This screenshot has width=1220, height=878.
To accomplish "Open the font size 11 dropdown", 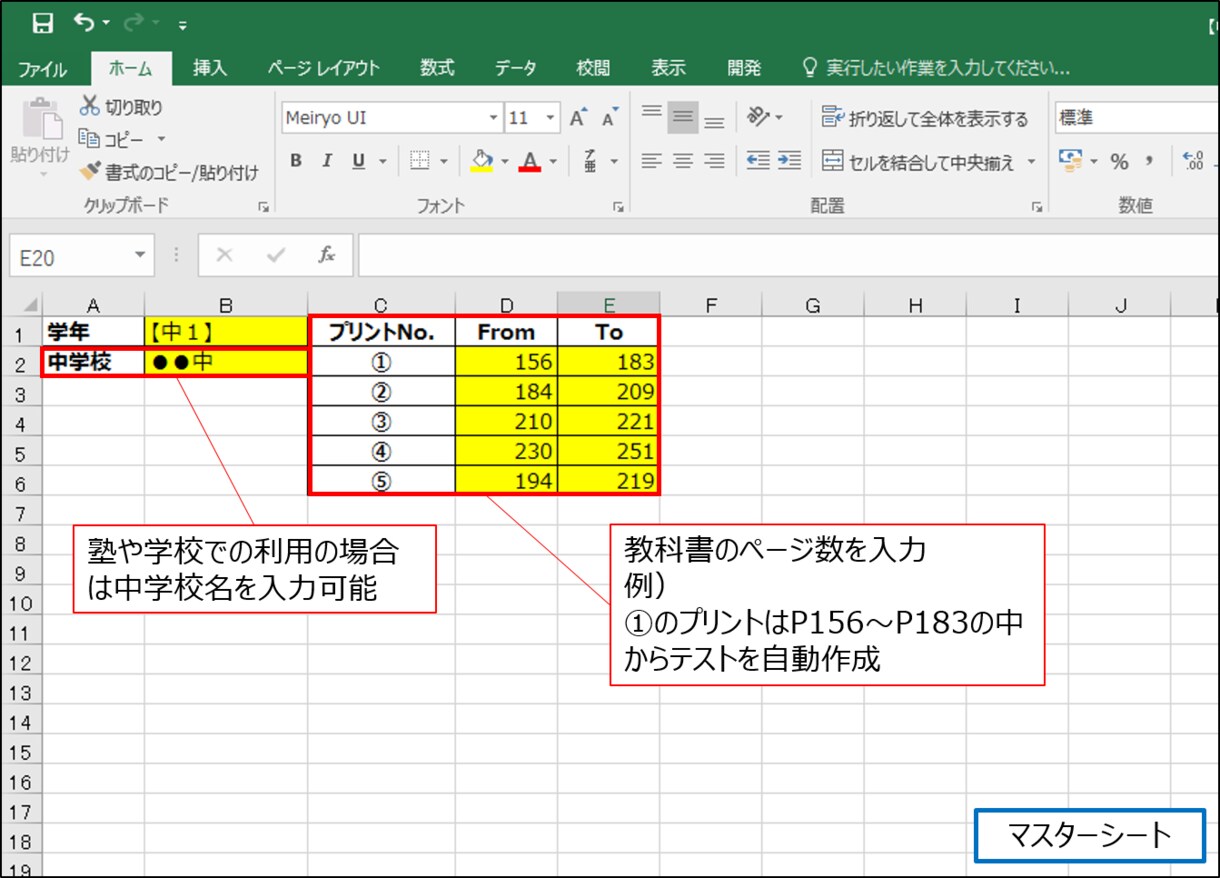I will [550, 118].
